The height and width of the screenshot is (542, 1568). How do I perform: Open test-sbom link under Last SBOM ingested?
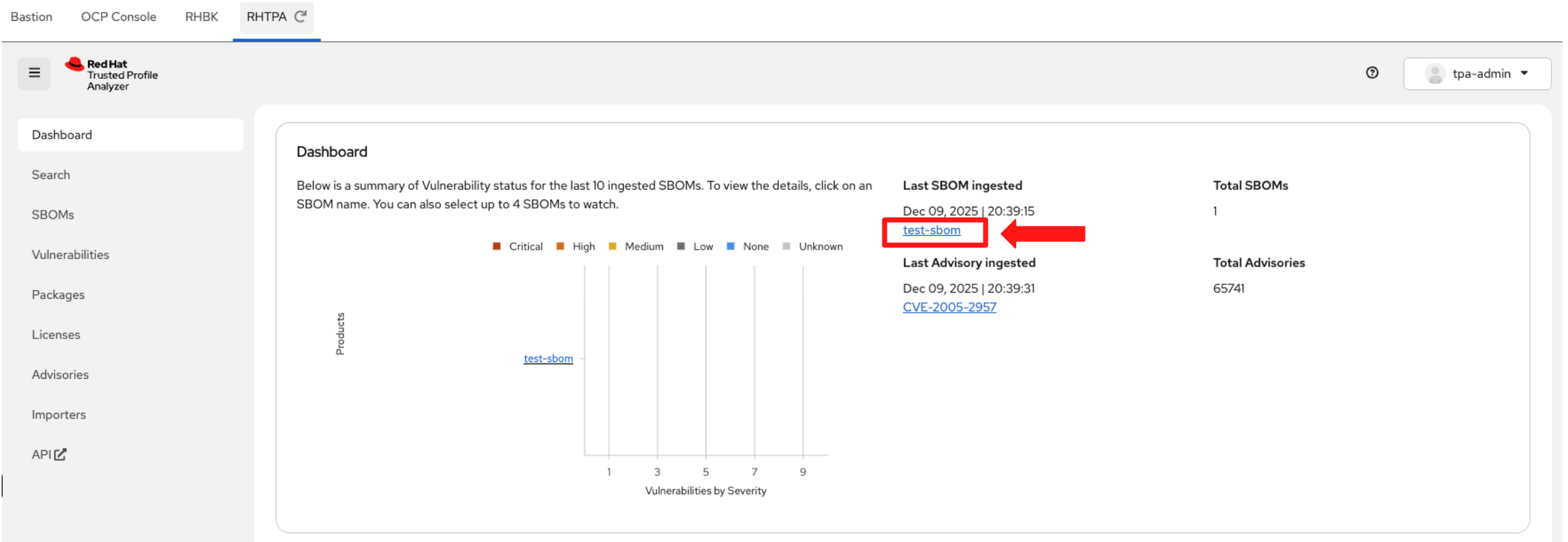point(931,231)
